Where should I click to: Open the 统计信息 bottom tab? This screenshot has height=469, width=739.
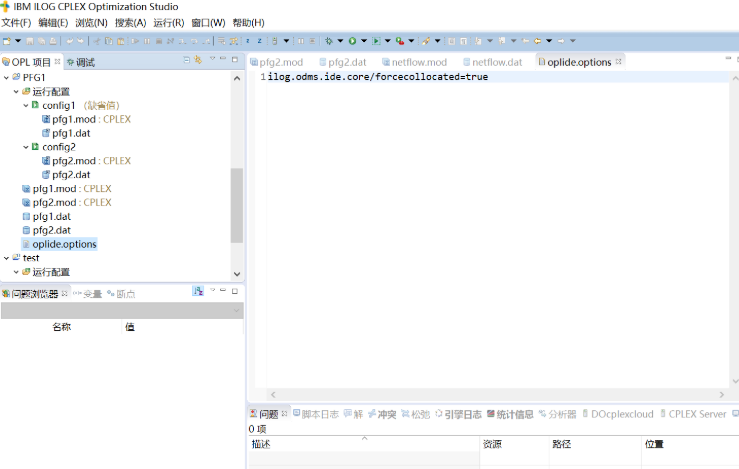point(510,414)
